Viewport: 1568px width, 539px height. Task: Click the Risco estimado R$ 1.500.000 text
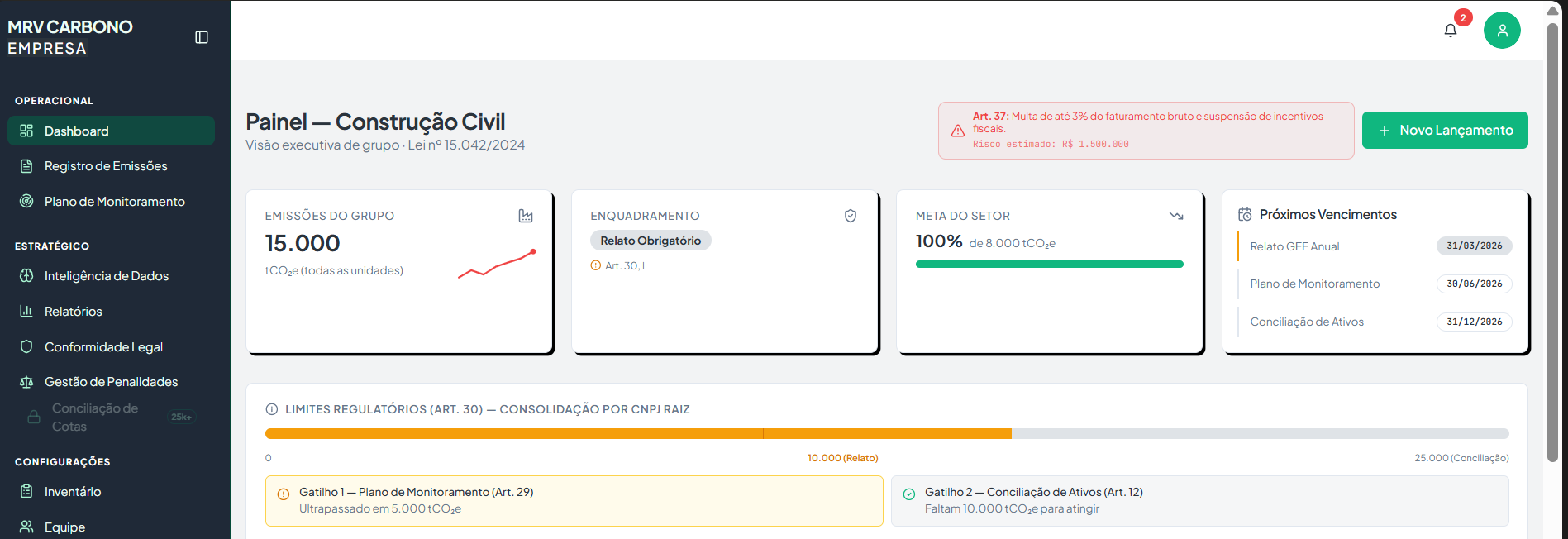[x=1050, y=144]
